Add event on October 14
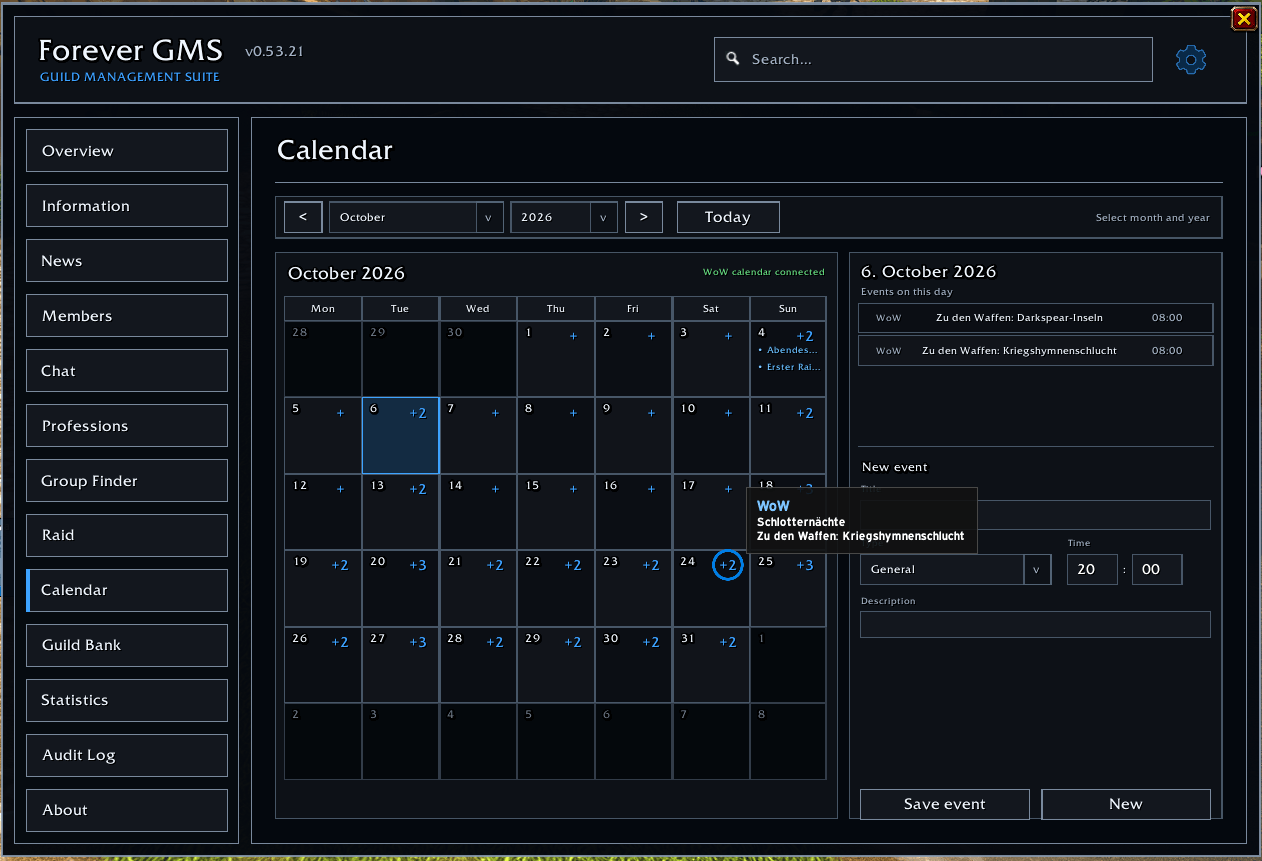The width and height of the screenshot is (1262, 861). pos(495,489)
